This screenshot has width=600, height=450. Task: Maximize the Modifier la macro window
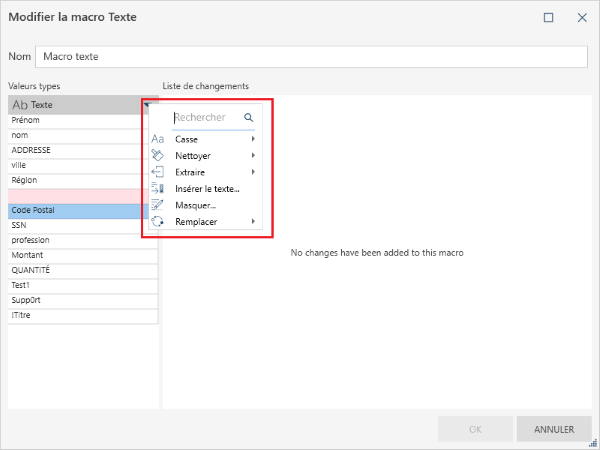(549, 17)
